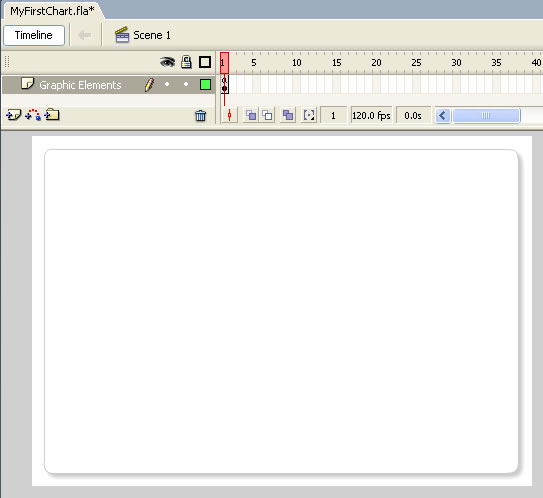Insert a new layer folder

52,114
